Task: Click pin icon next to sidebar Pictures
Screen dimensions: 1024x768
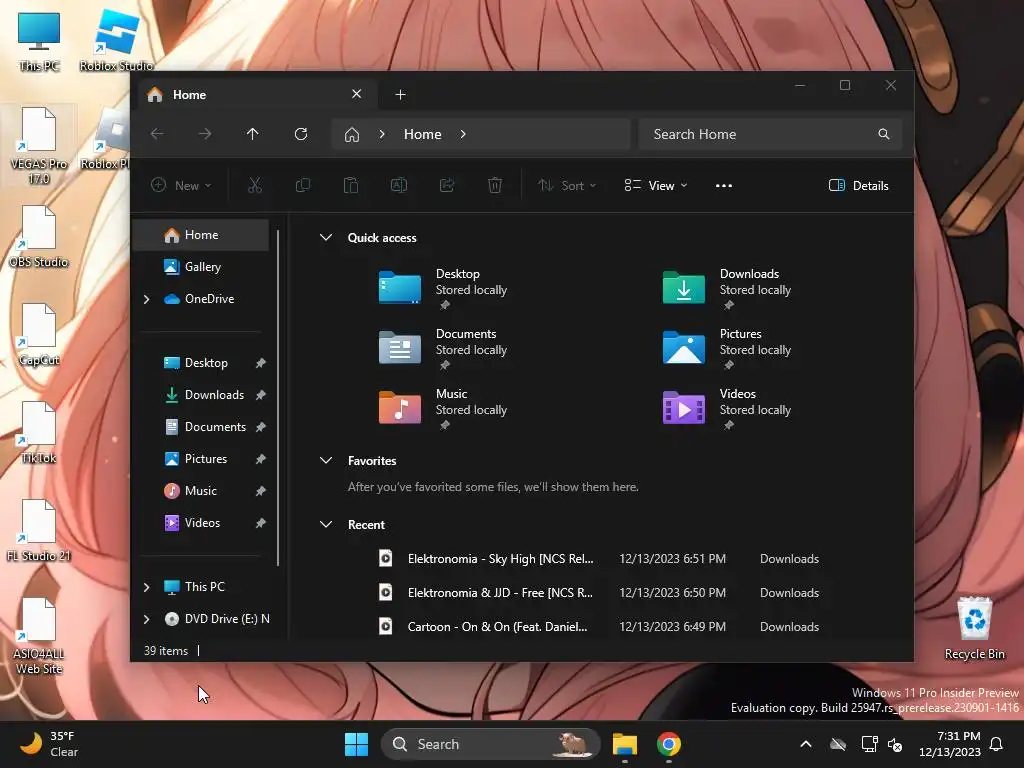Action: [x=261, y=459]
